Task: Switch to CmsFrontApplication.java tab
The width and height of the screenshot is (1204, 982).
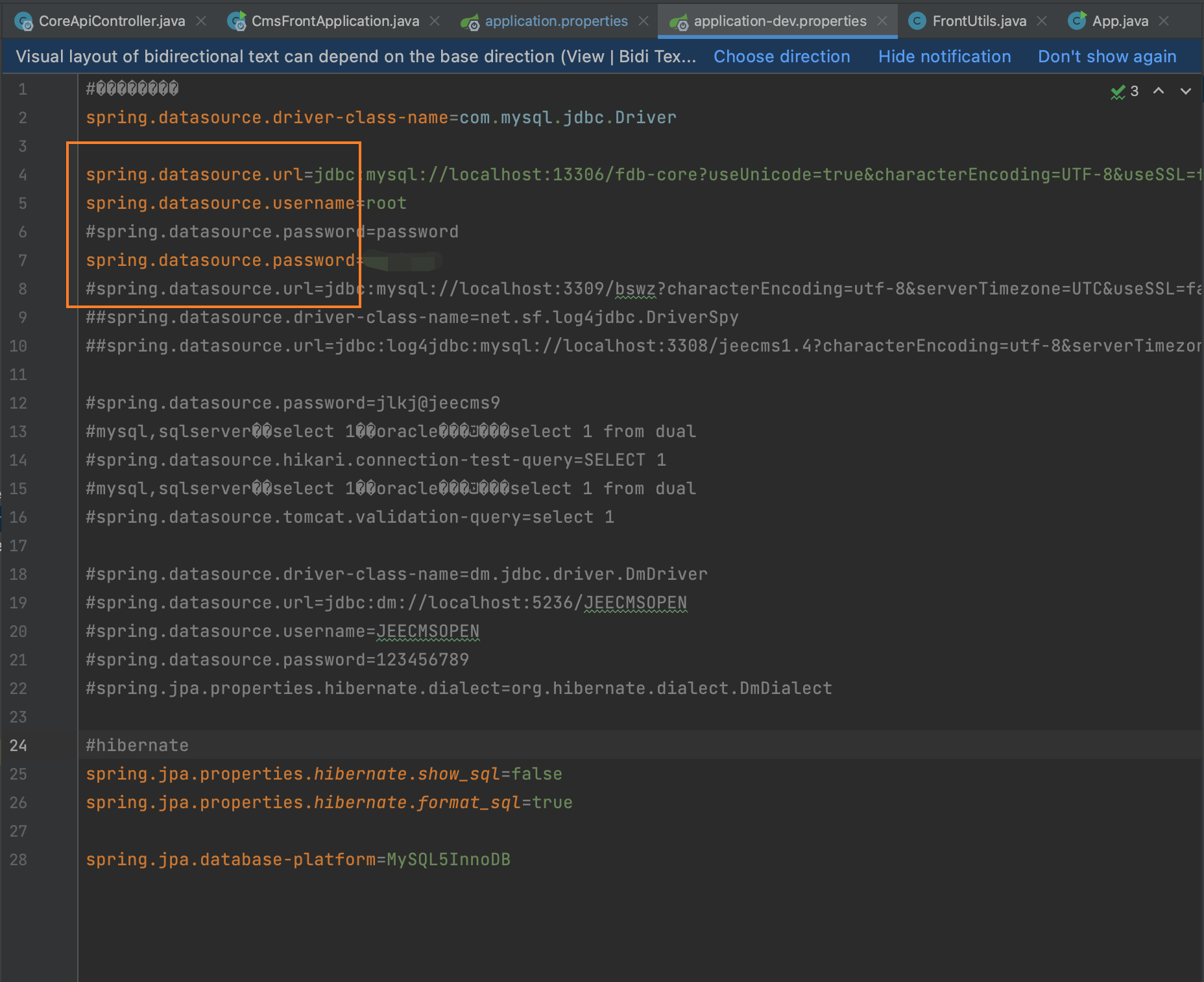Action: pos(335,21)
